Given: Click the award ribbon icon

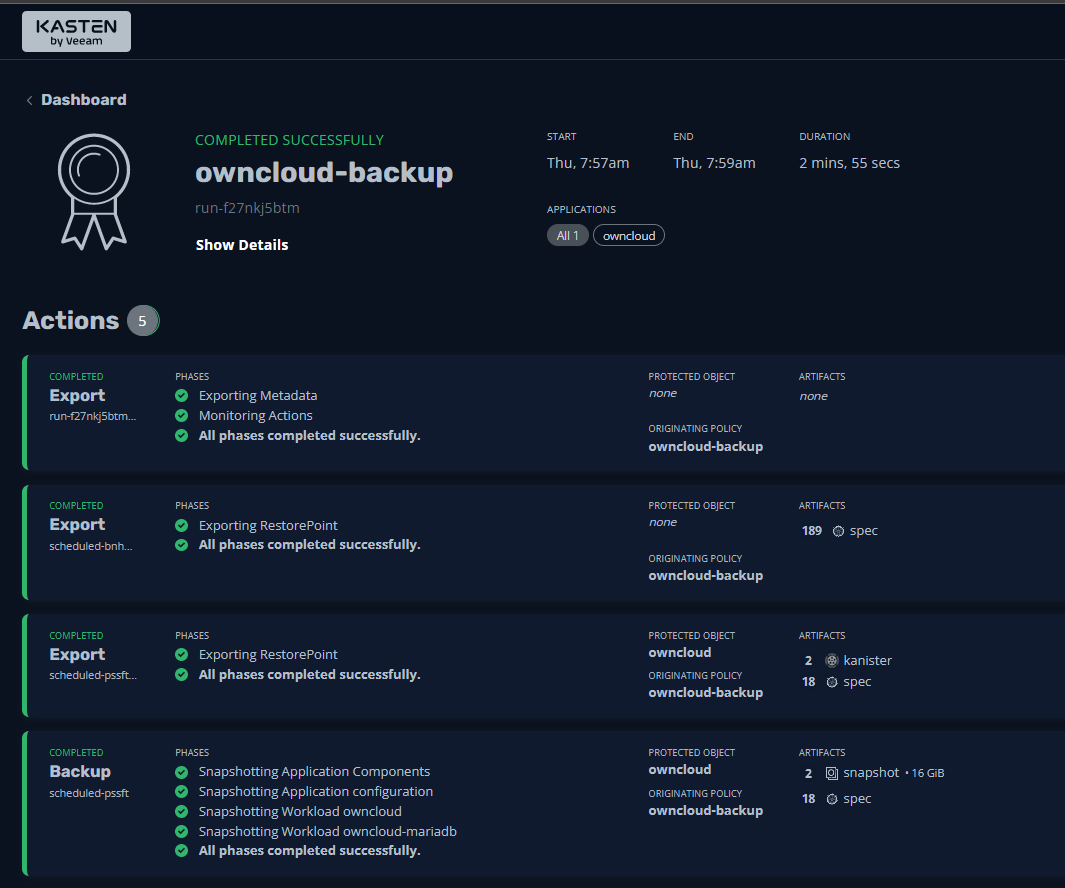Looking at the screenshot, I should 92,190.
